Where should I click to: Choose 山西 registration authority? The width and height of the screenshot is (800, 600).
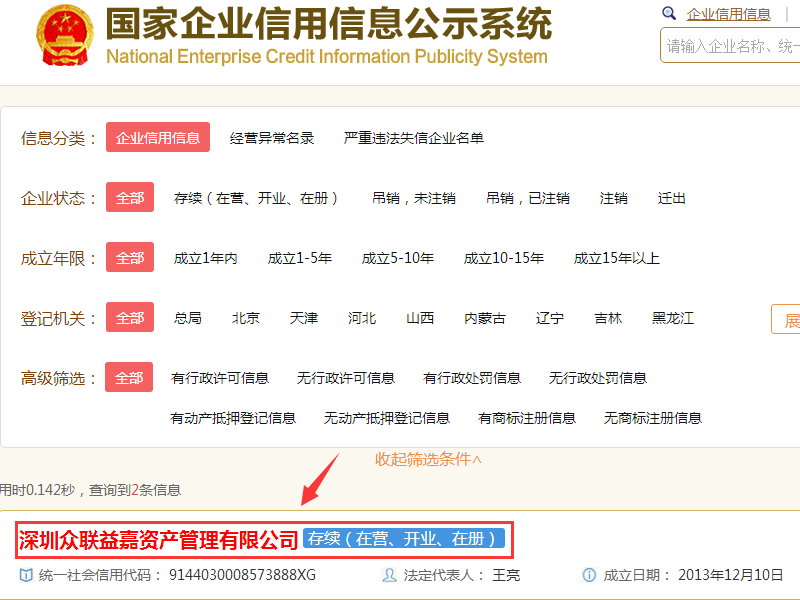[x=420, y=318]
